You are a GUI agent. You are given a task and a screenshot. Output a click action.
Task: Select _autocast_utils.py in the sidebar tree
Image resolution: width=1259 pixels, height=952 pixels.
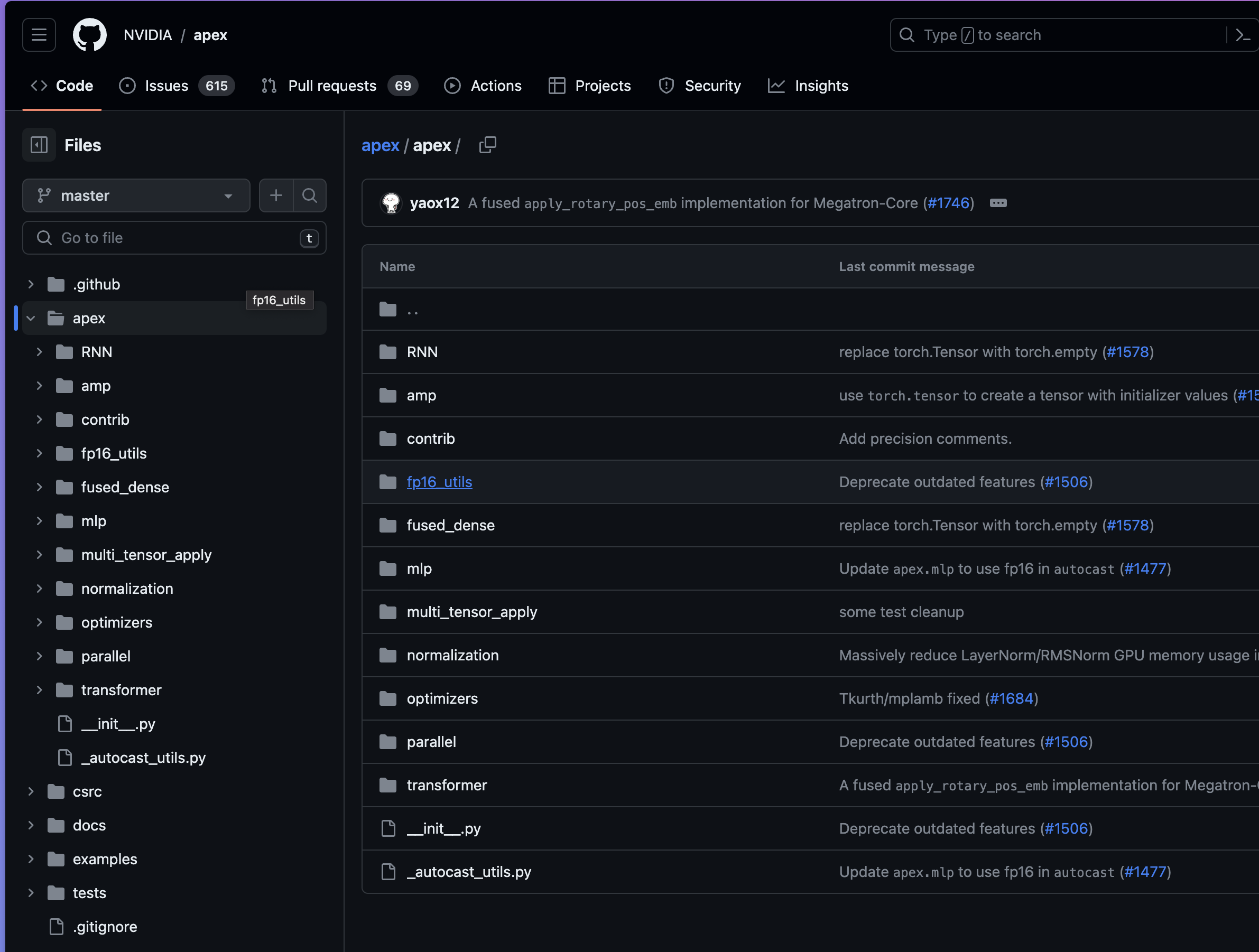(143, 758)
